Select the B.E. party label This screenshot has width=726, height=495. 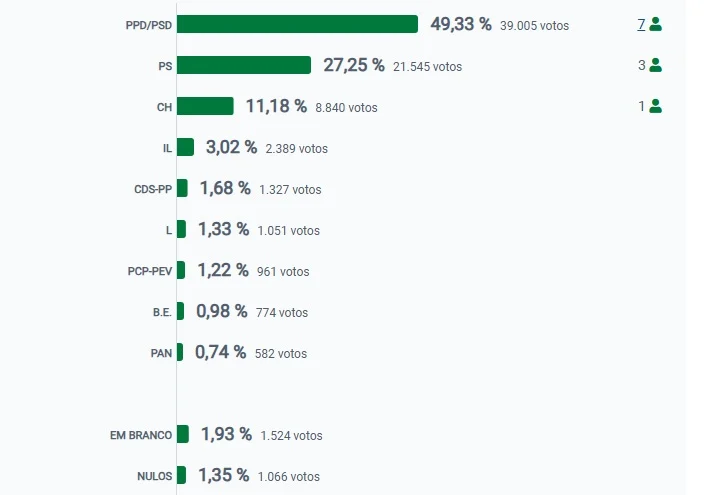[x=162, y=313]
